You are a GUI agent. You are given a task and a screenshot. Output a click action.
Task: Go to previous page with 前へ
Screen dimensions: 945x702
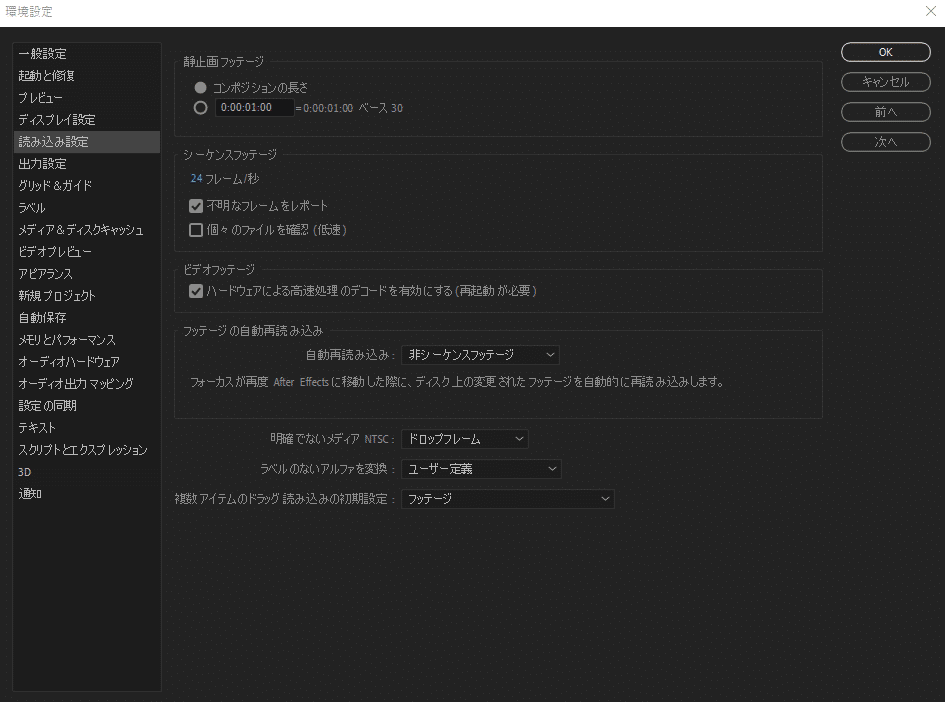[885, 112]
